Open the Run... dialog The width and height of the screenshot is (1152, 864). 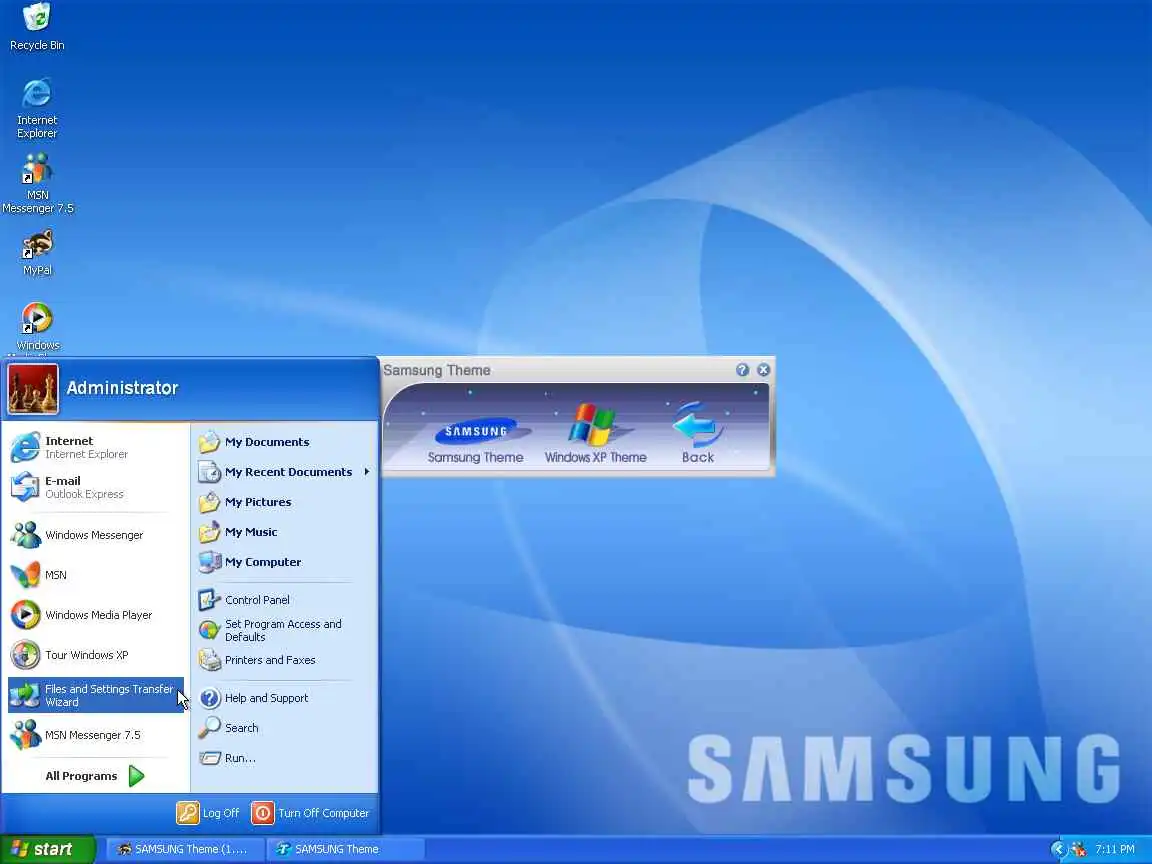(284, 758)
